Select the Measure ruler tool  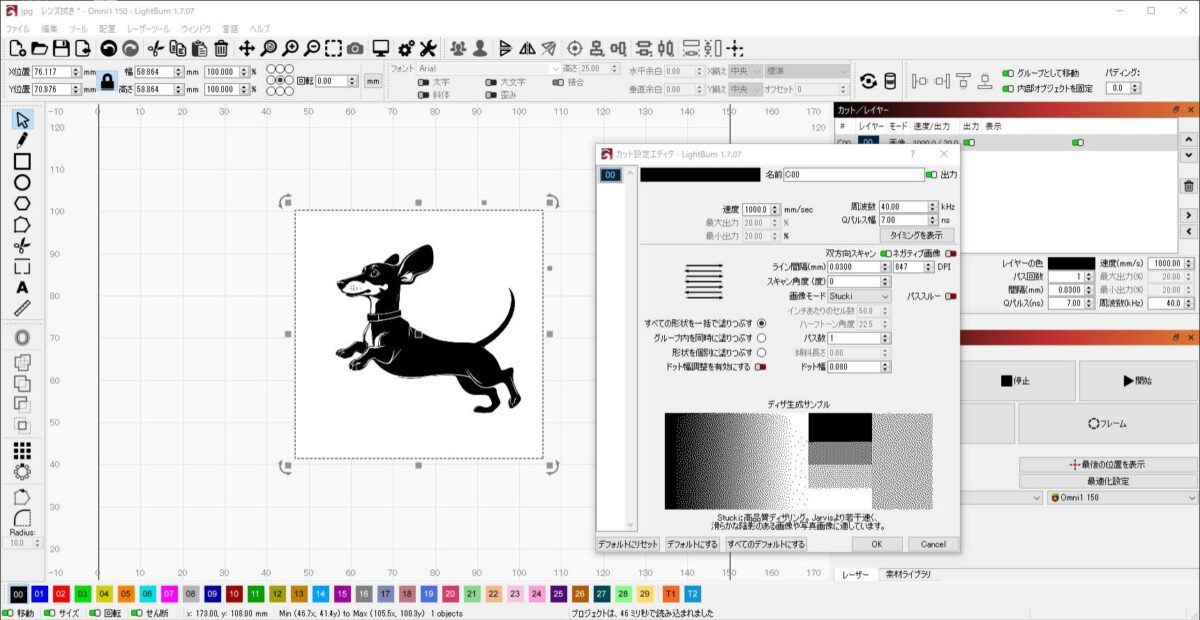[x=22, y=308]
